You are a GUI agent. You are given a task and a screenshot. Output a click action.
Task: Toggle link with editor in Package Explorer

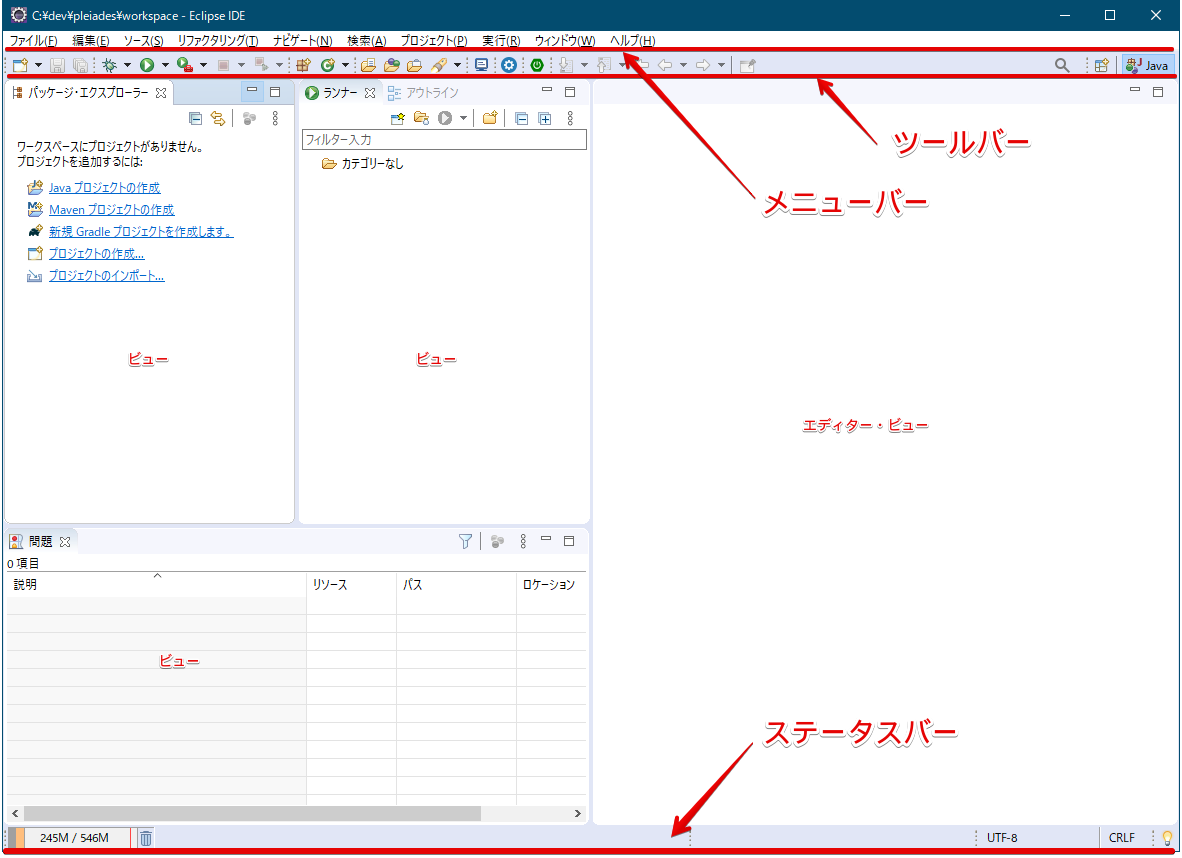pyautogui.click(x=218, y=118)
